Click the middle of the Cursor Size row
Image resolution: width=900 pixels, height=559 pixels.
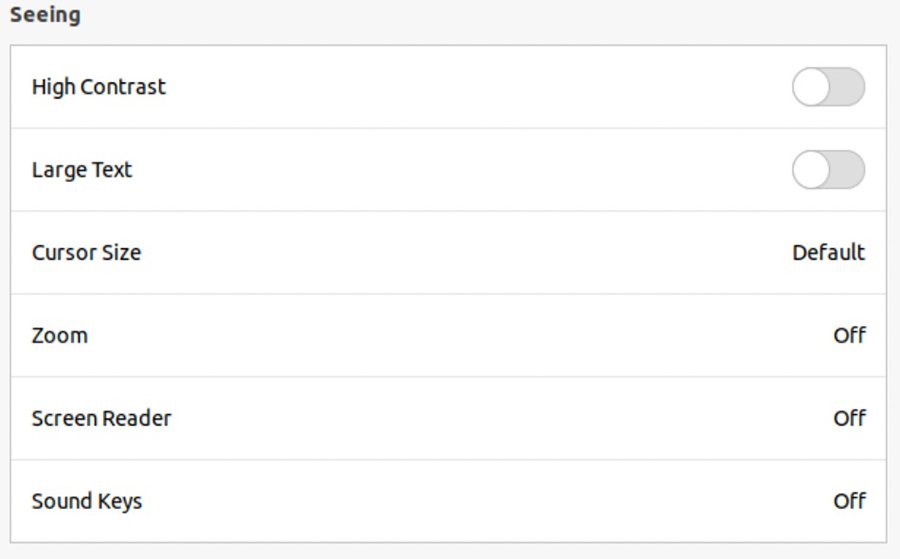448,252
